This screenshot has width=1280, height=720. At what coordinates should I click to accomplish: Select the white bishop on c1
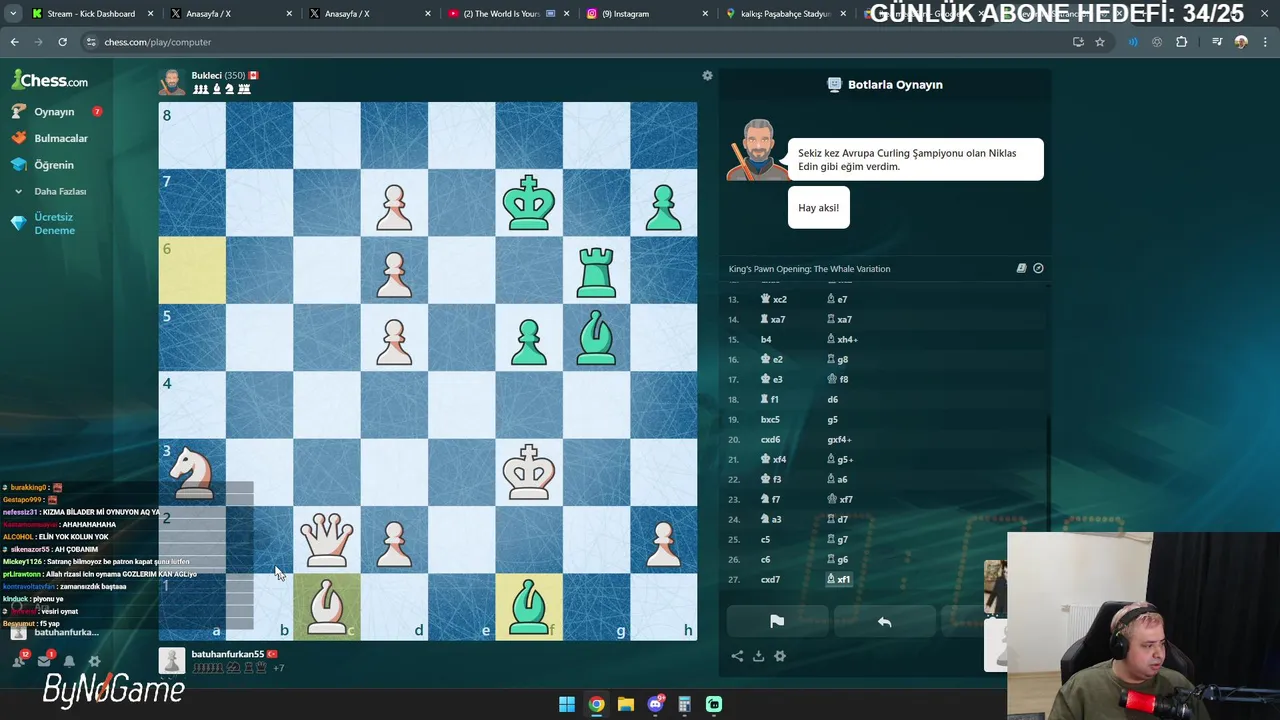pyautogui.click(x=327, y=606)
